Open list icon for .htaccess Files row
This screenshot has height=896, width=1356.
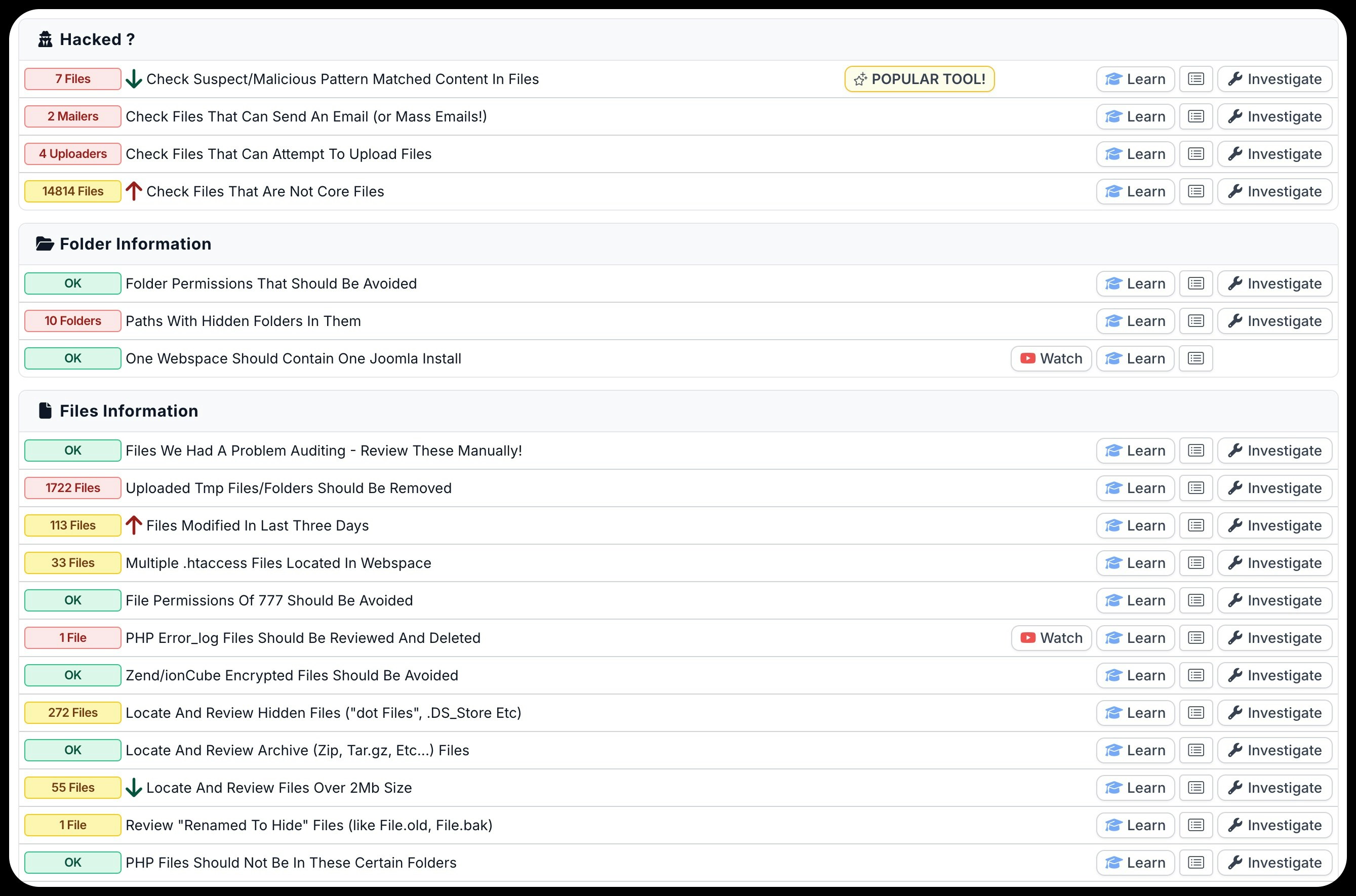(x=1195, y=563)
